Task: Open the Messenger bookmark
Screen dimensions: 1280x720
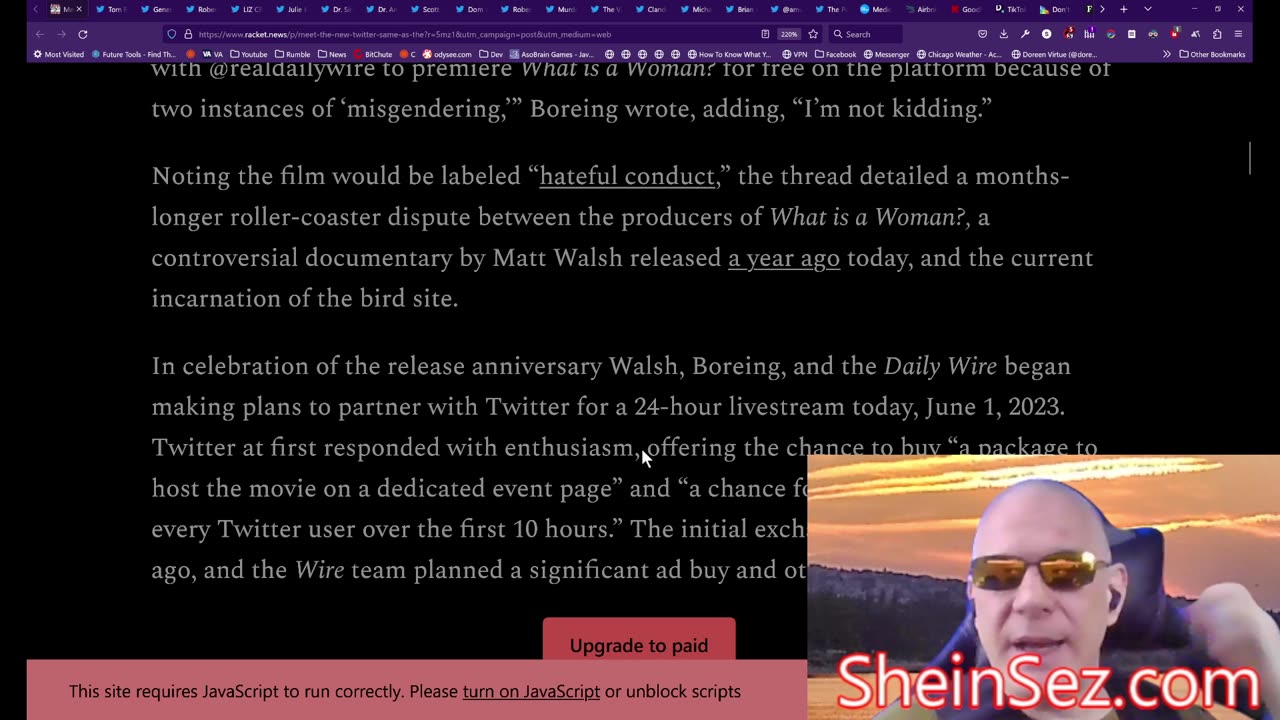Action: (886, 54)
